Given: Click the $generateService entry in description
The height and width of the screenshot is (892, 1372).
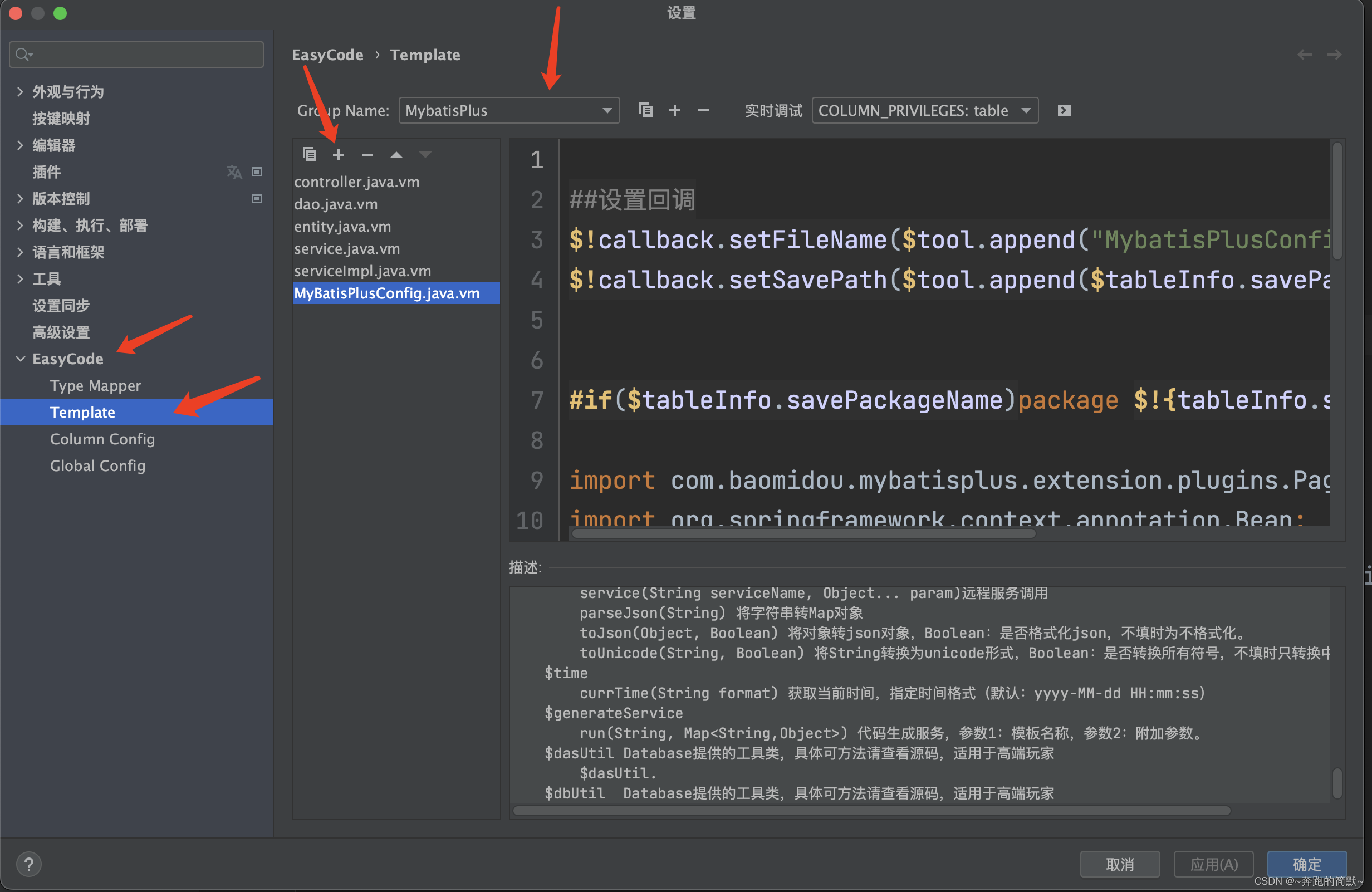Looking at the screenshot, I should (x=614, y=713).
